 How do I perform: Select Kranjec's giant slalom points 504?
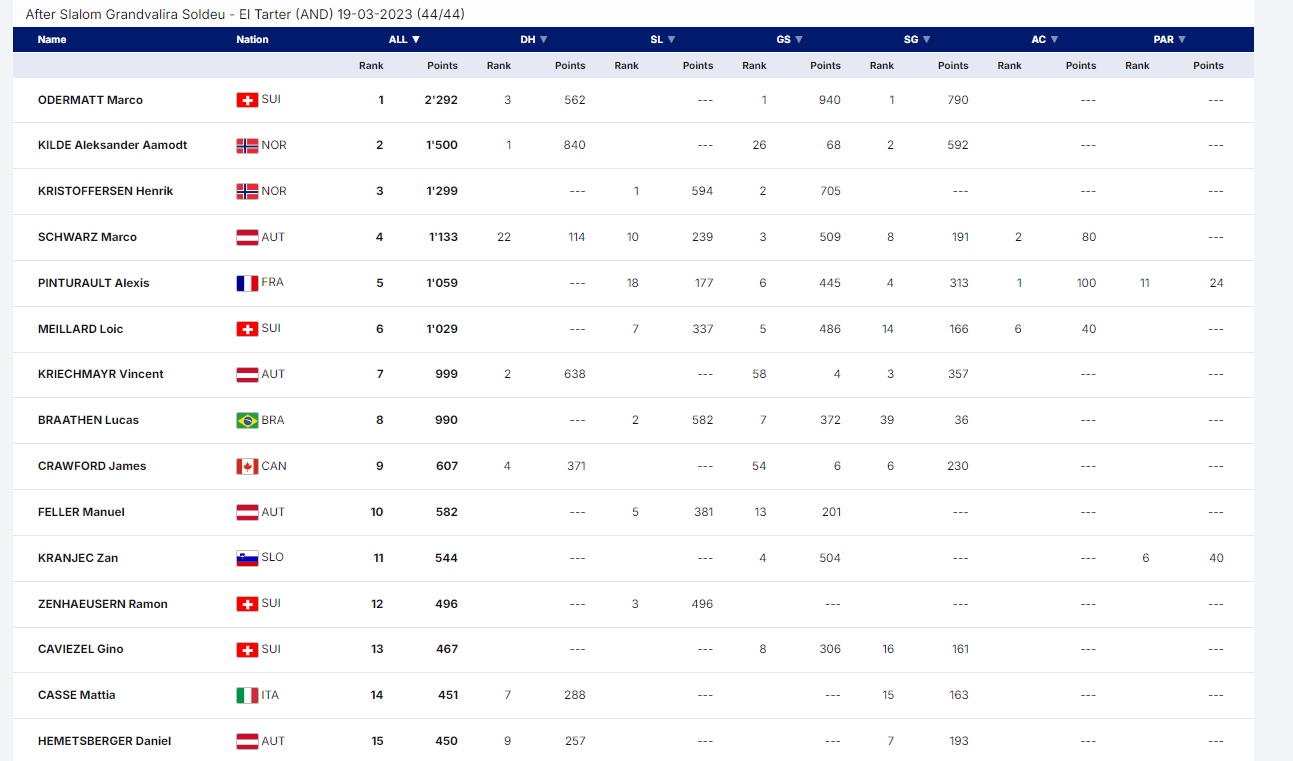[830, 558]
